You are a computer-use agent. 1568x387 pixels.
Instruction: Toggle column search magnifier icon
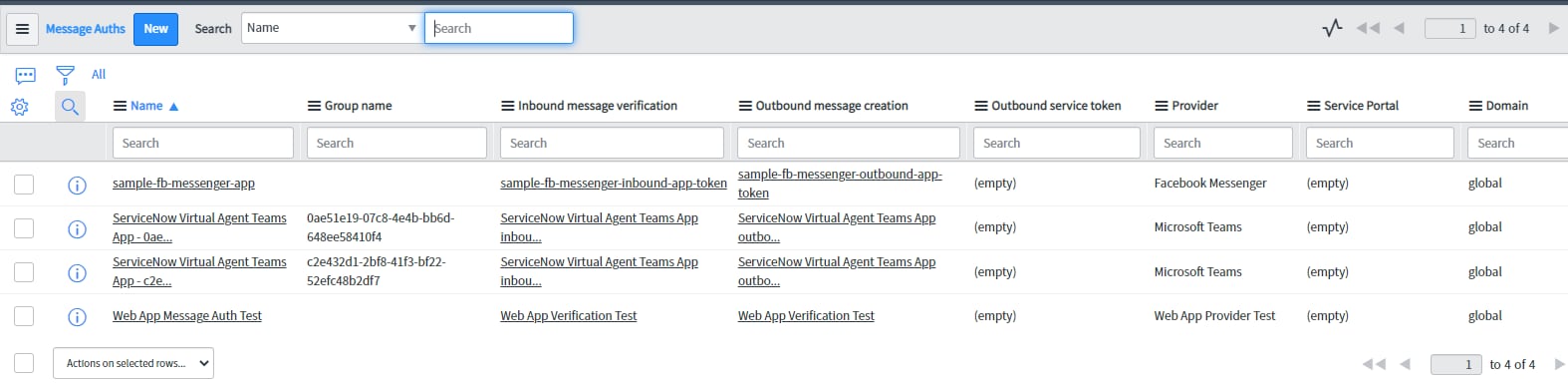coord(70,107)
